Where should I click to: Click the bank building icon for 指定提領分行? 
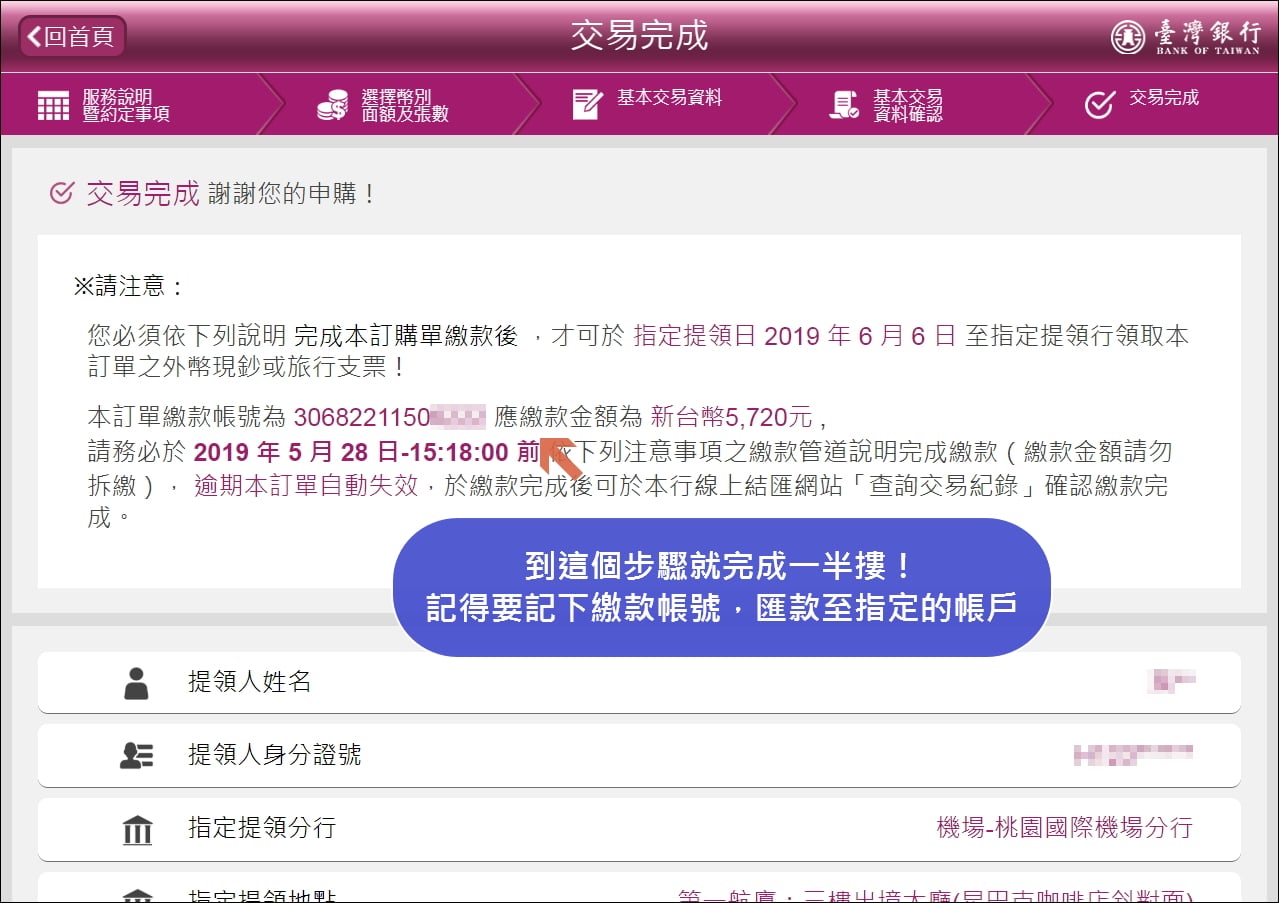137,829
